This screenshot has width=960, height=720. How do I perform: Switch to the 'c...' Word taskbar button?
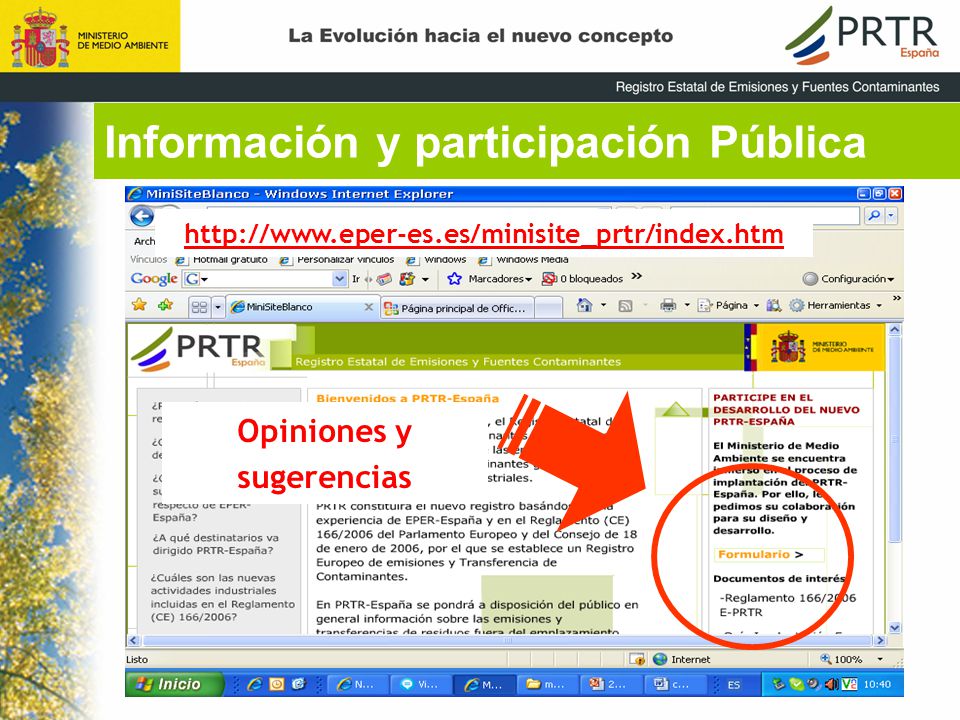(674, 684)
